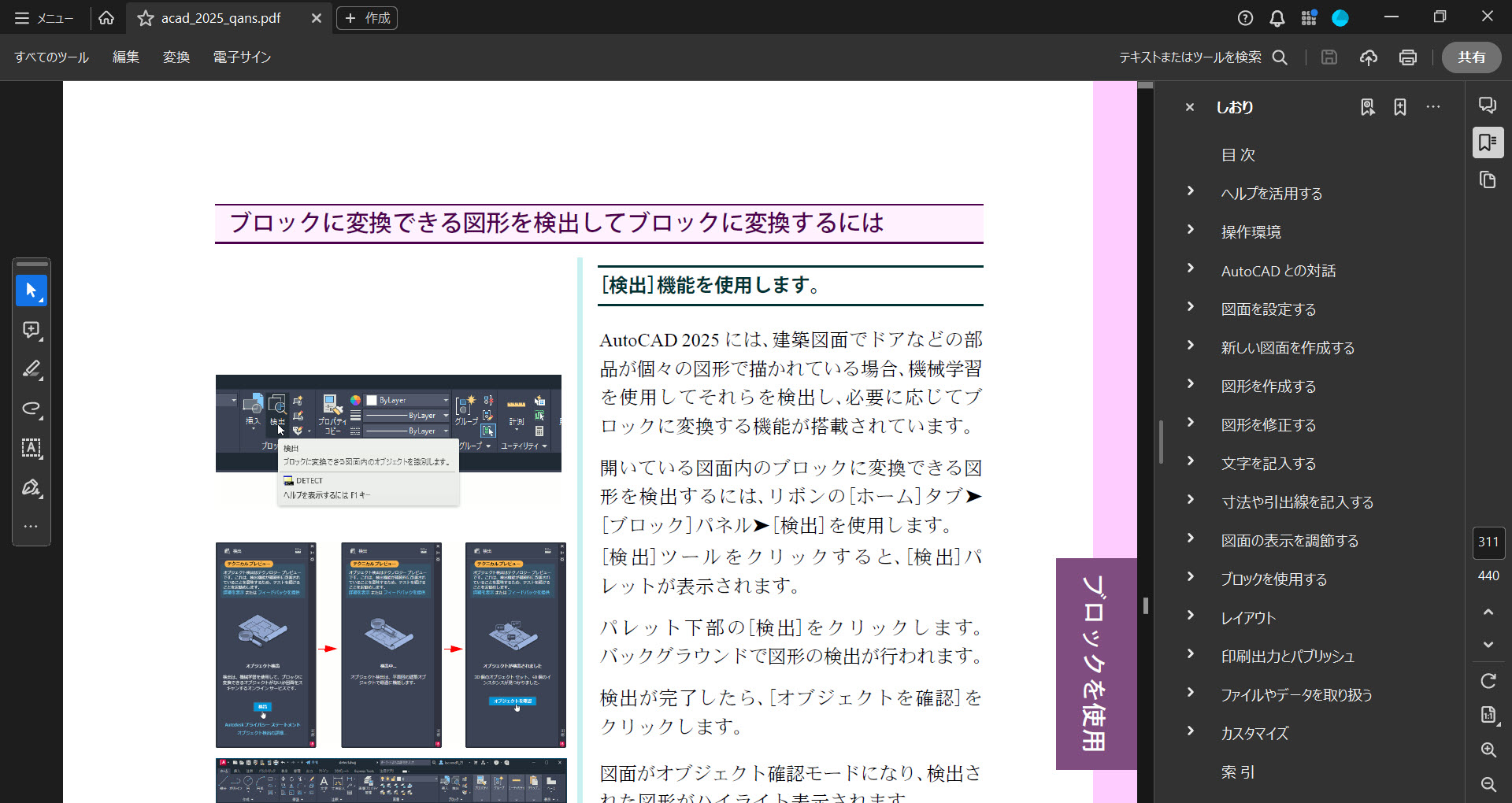Select the arrow selection tool
The image size is (1512, 803).
(31, 290)
